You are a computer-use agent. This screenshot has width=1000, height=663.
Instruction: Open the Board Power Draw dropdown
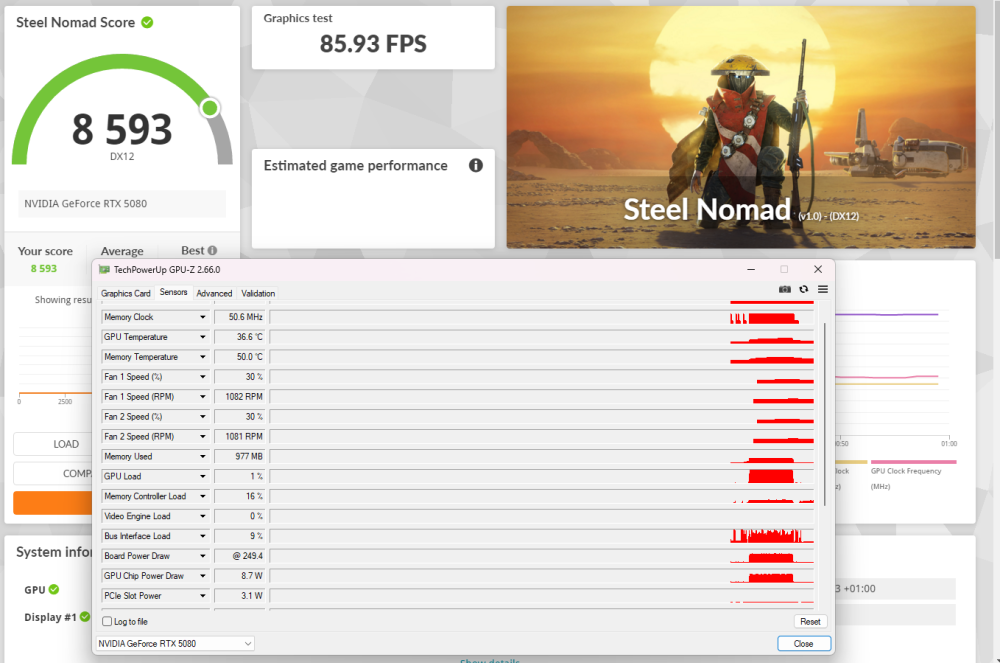click(x=203, y=556)
